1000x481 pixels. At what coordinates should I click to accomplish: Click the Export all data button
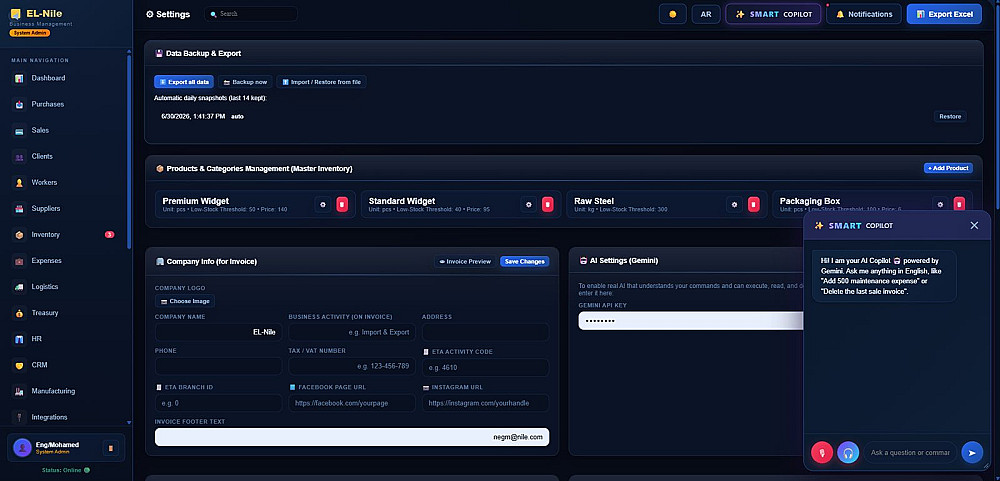184,82
